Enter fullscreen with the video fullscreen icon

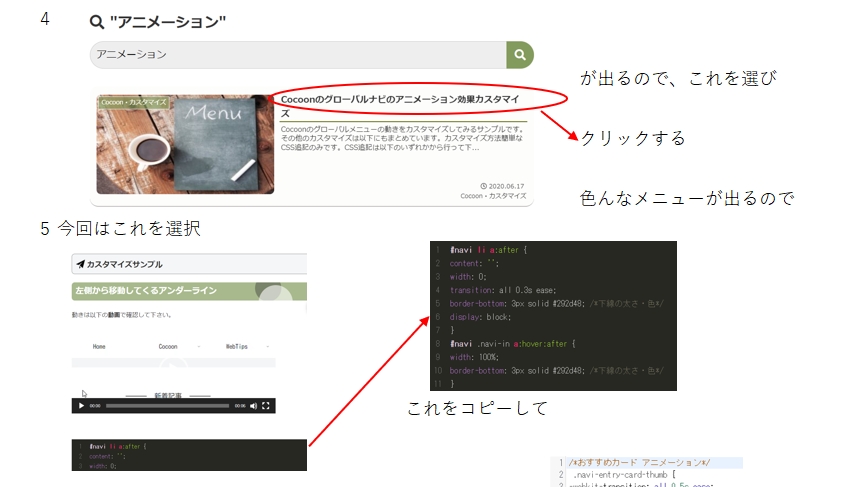[x=266, y=406]
